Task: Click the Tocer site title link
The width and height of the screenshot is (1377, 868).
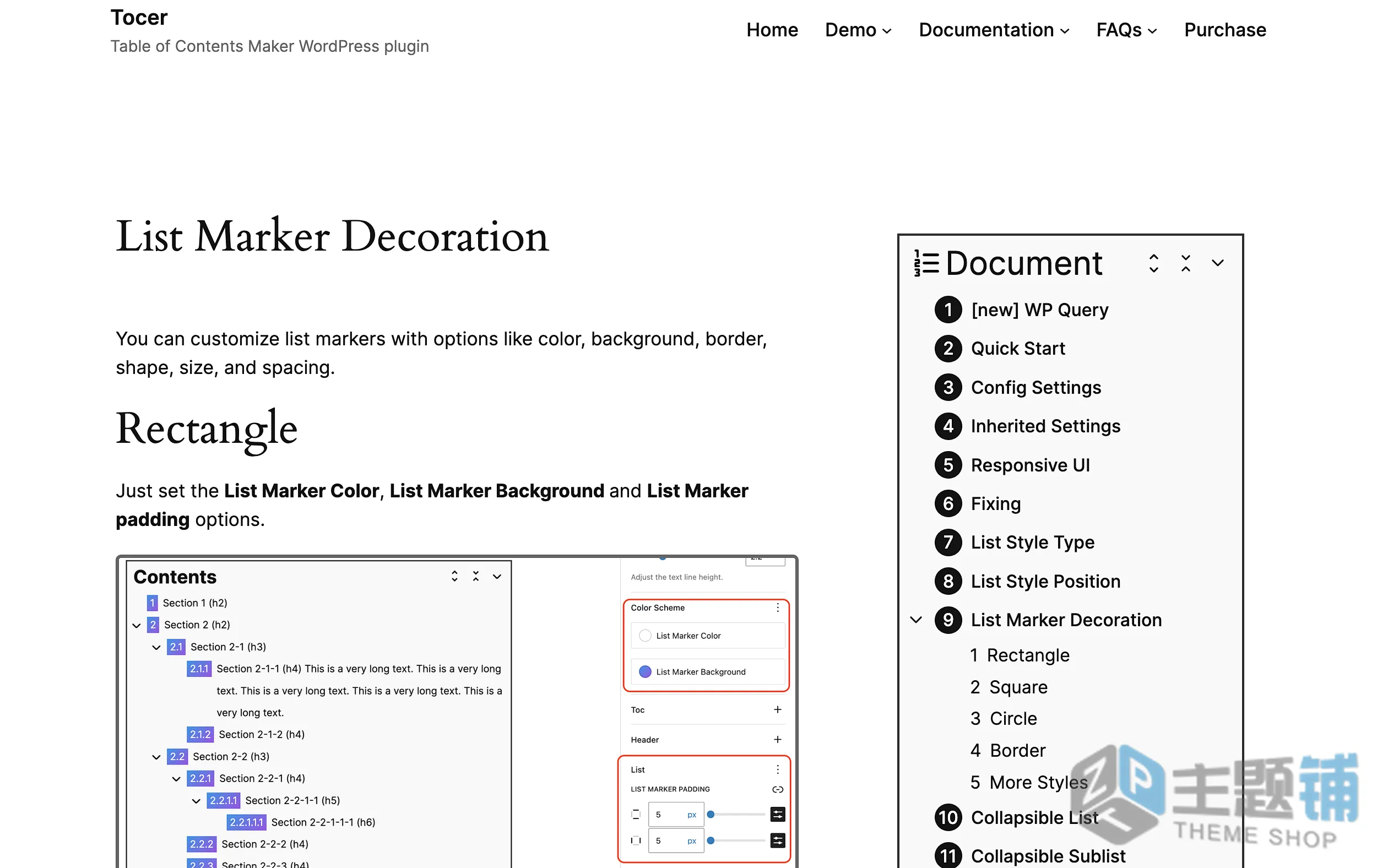Action: pyautogui.click(x=139, y=17)
